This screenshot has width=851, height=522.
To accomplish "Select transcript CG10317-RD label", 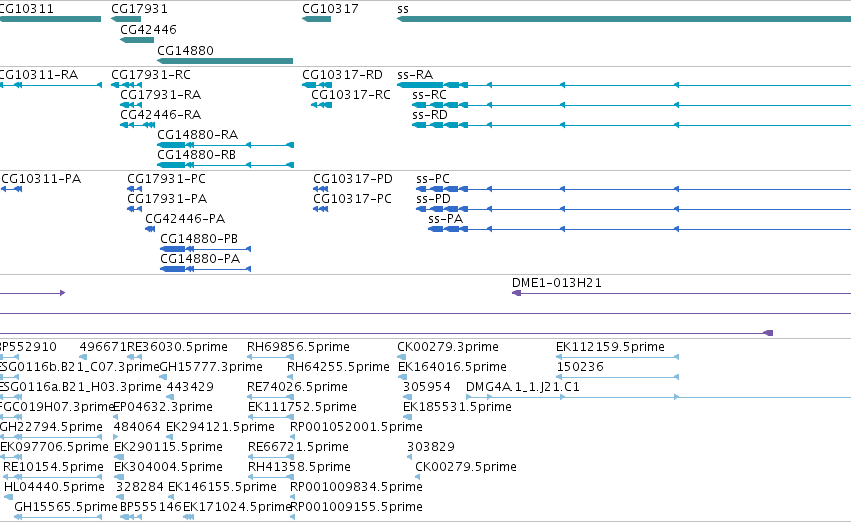I will point(342,74).
